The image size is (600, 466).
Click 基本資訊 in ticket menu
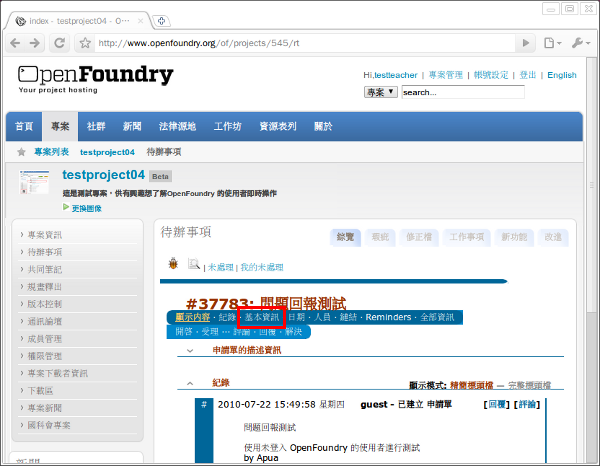[x=262, y=317]
